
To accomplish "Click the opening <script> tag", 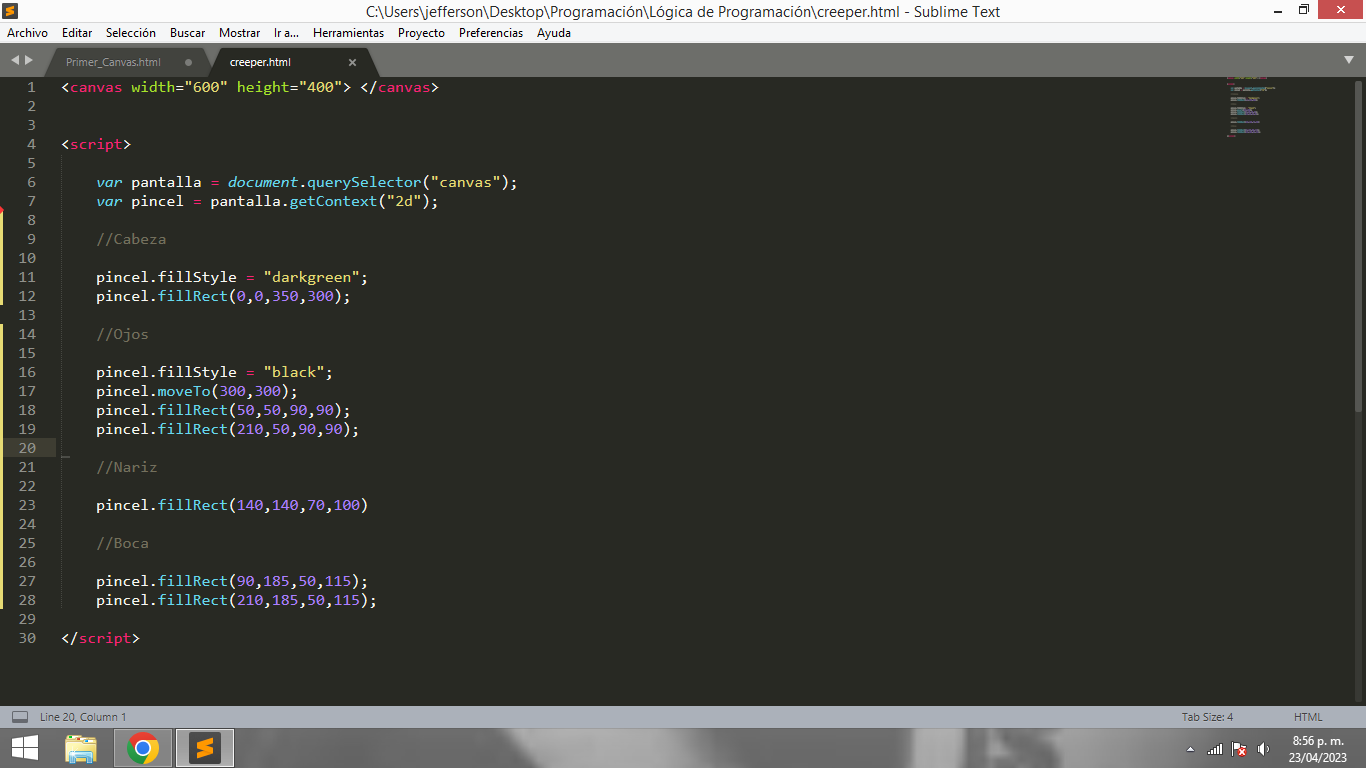I will [96, 144].
